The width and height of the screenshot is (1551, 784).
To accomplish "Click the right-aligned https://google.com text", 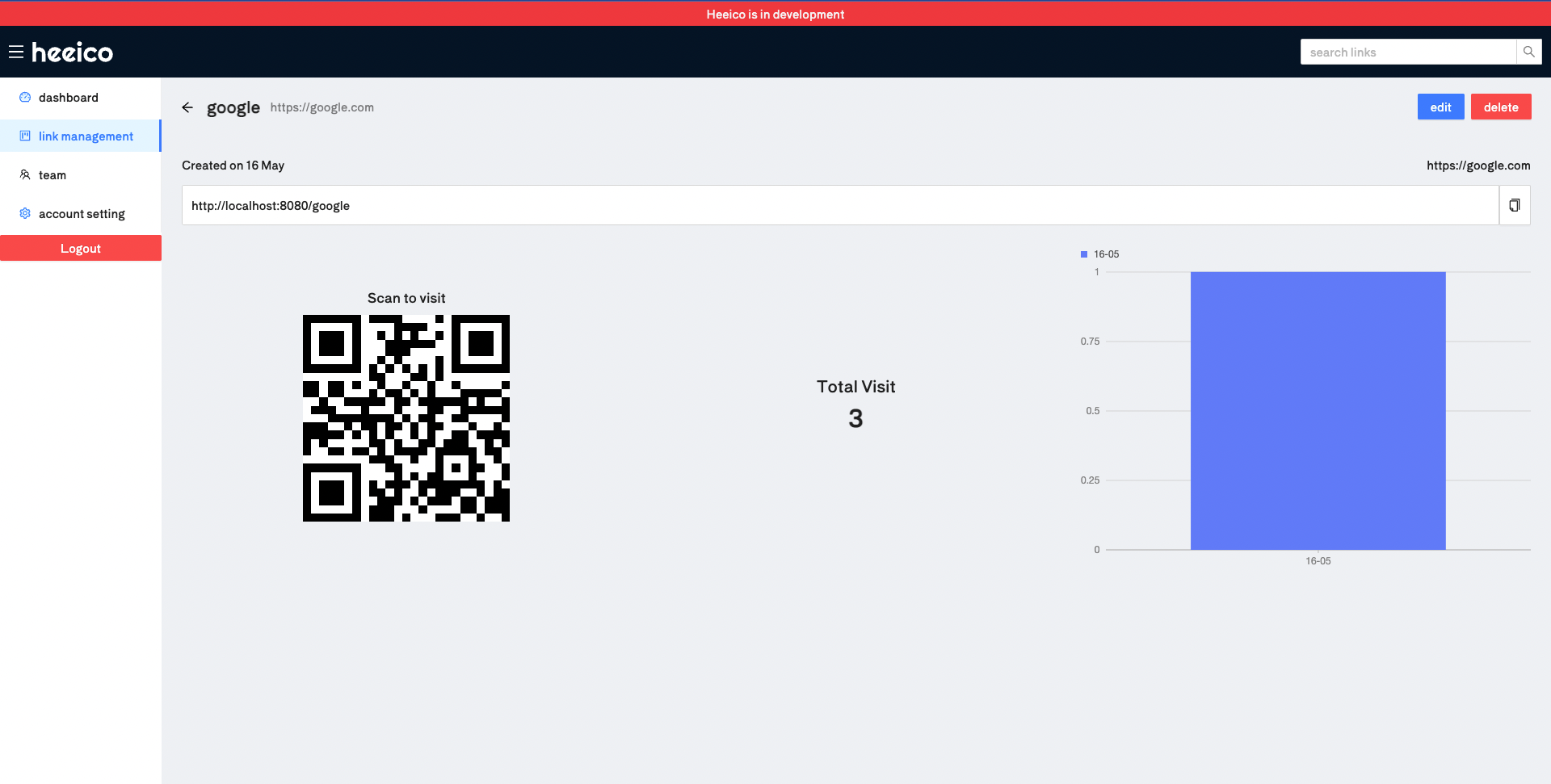I will click(1478, 166).
